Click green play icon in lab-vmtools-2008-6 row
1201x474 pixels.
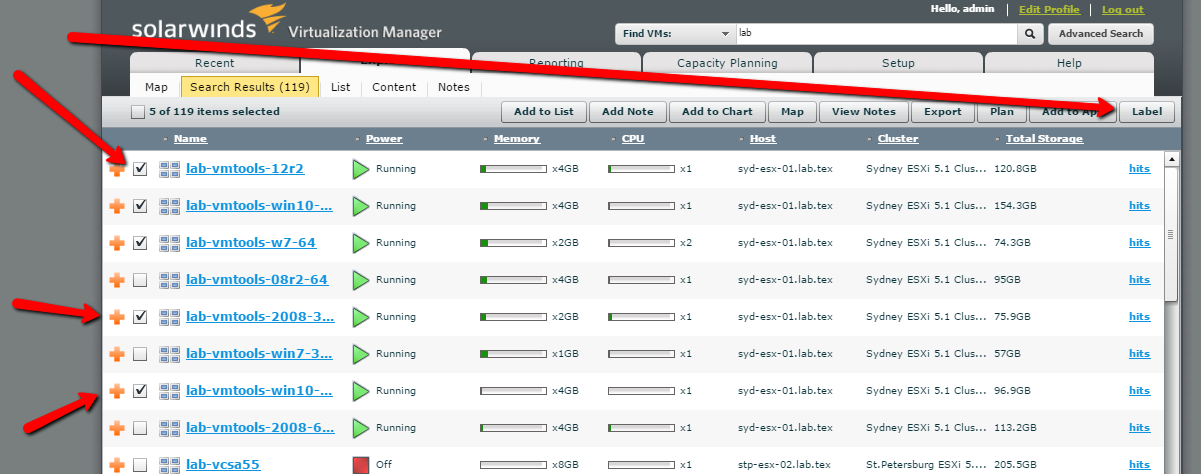point(361,428)
